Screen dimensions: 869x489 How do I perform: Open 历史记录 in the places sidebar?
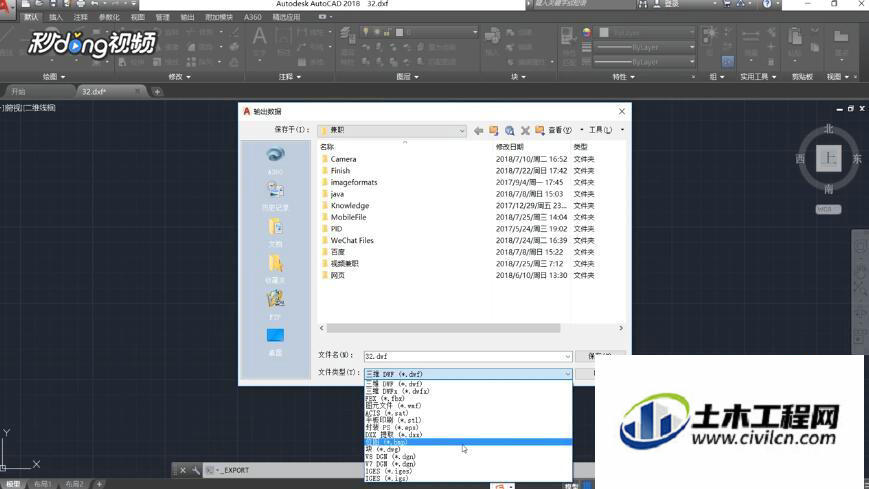point(275,196)
